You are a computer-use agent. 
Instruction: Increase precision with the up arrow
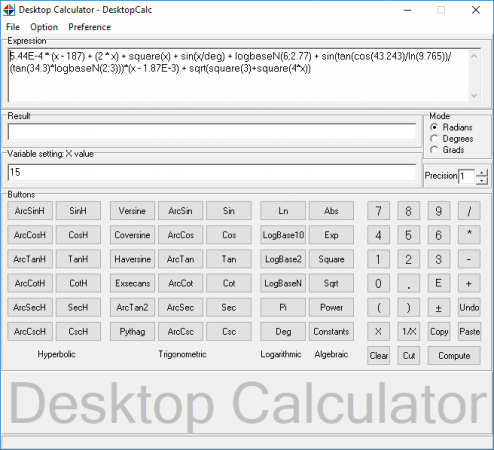482,173
